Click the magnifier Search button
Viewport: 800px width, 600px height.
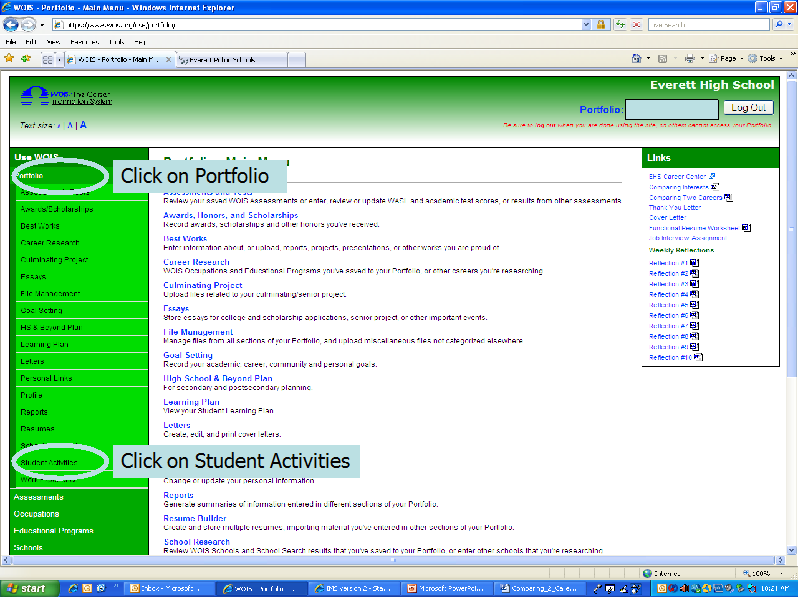point(779,24)
